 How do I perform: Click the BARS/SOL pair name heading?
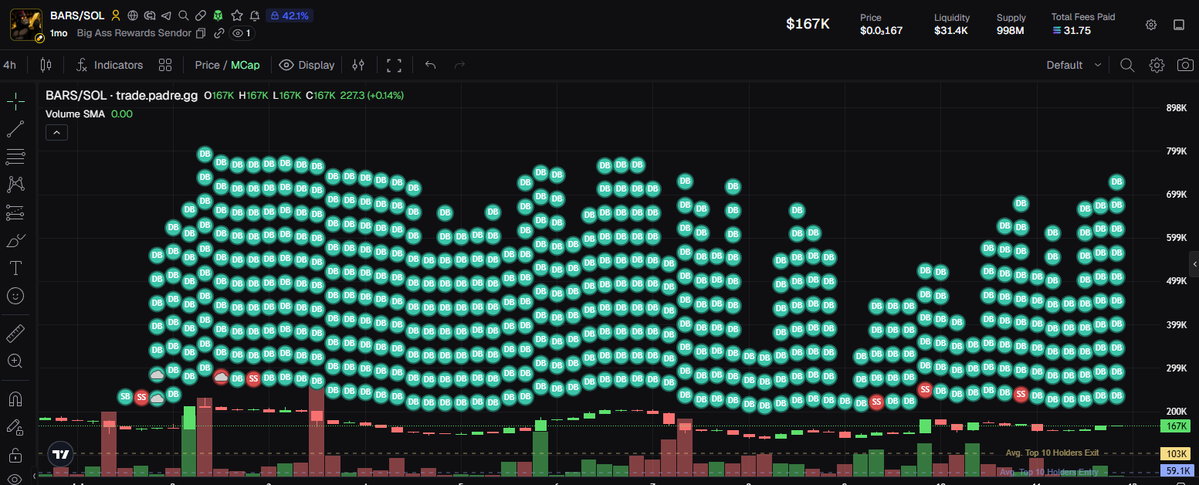tap(77, 15)
